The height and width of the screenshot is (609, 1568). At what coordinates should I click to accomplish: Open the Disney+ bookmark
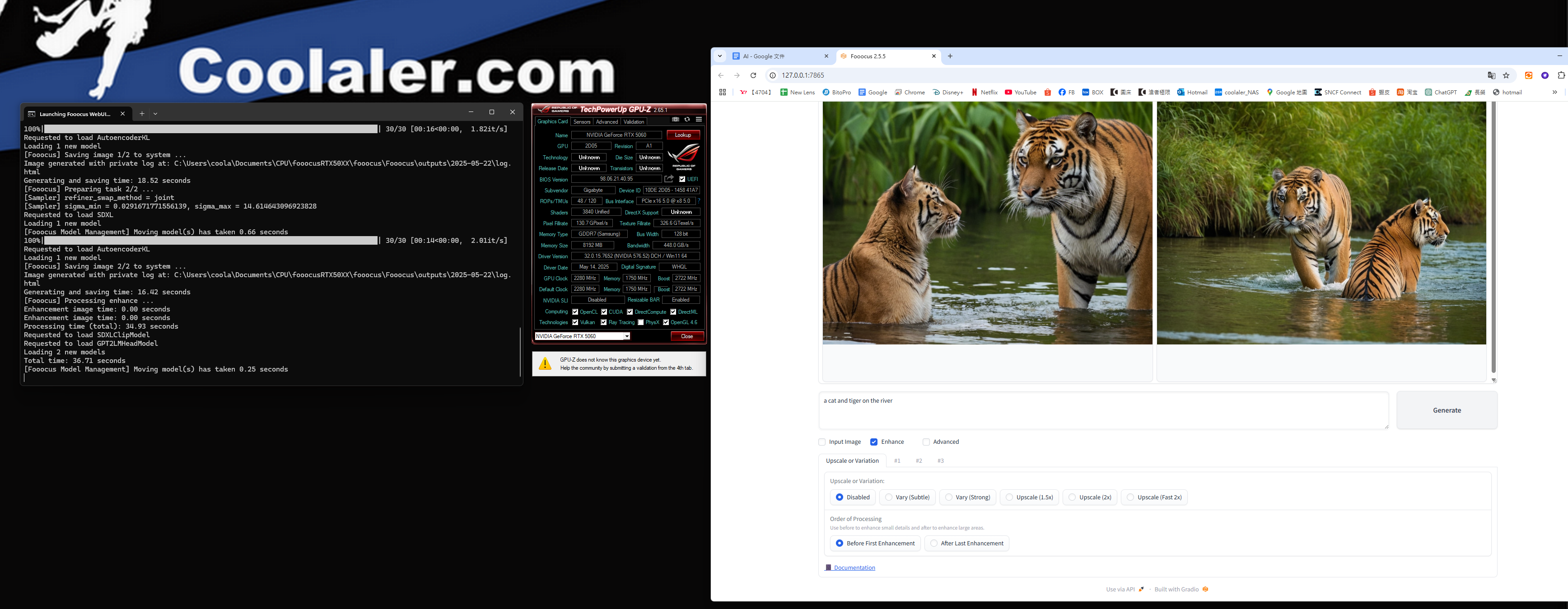(x=948, y=93)
